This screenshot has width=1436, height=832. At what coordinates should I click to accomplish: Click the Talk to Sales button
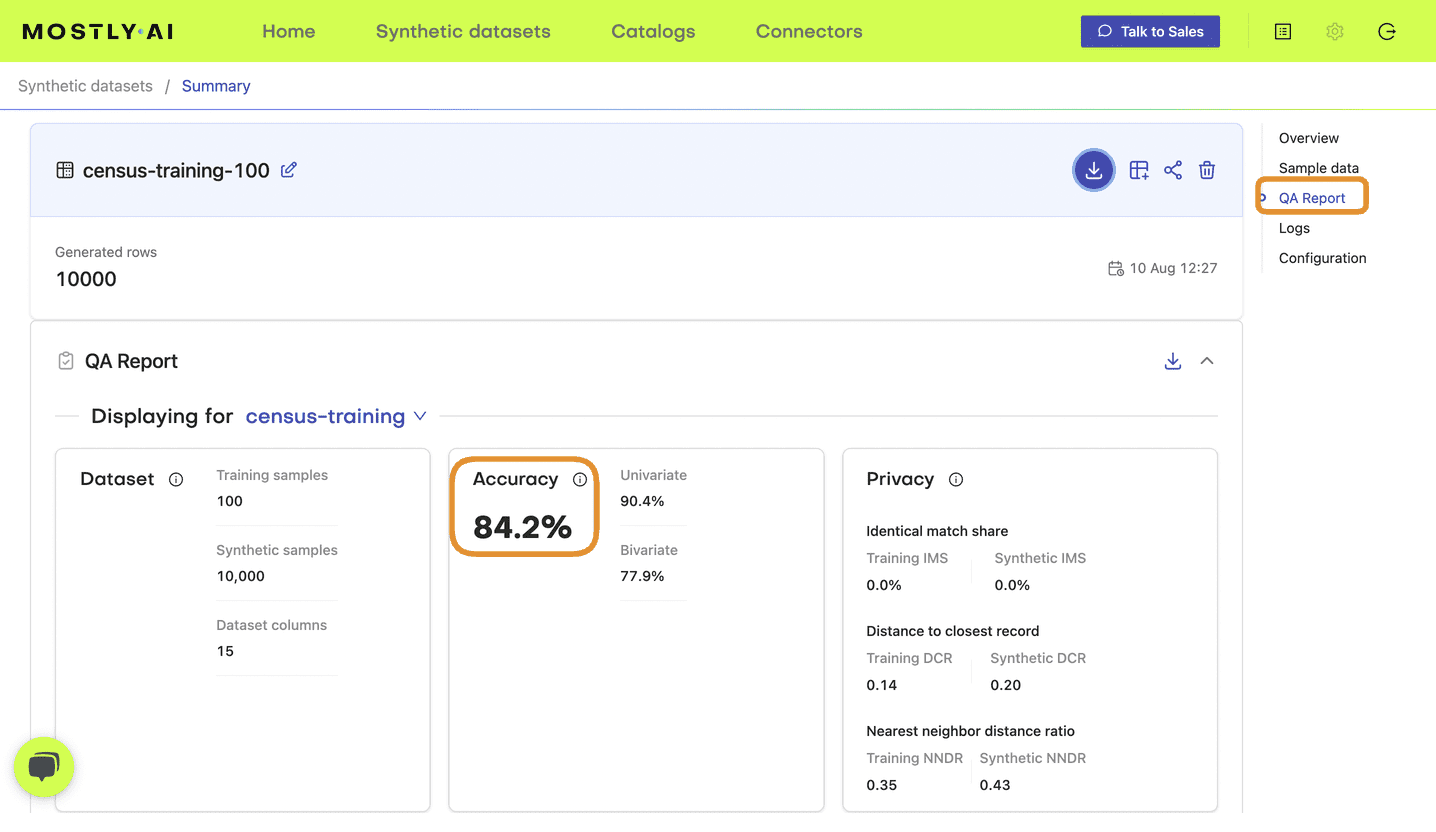tap(1150, 31)
